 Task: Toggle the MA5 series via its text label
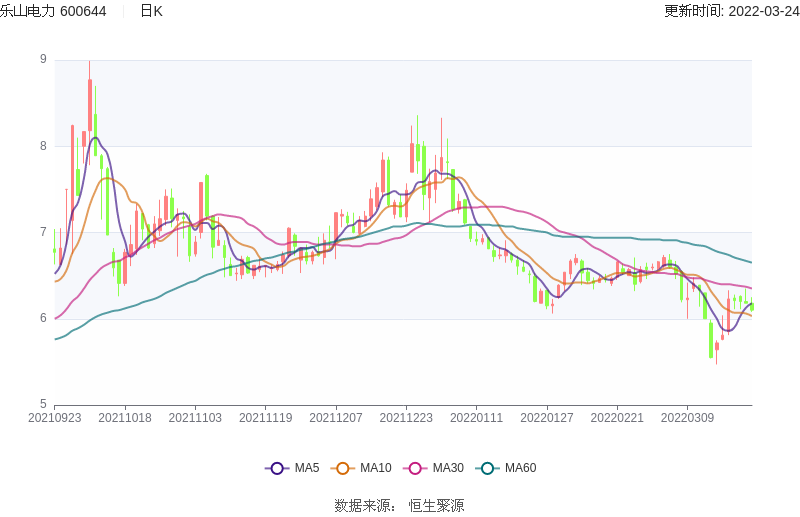[x=307, y=468]
